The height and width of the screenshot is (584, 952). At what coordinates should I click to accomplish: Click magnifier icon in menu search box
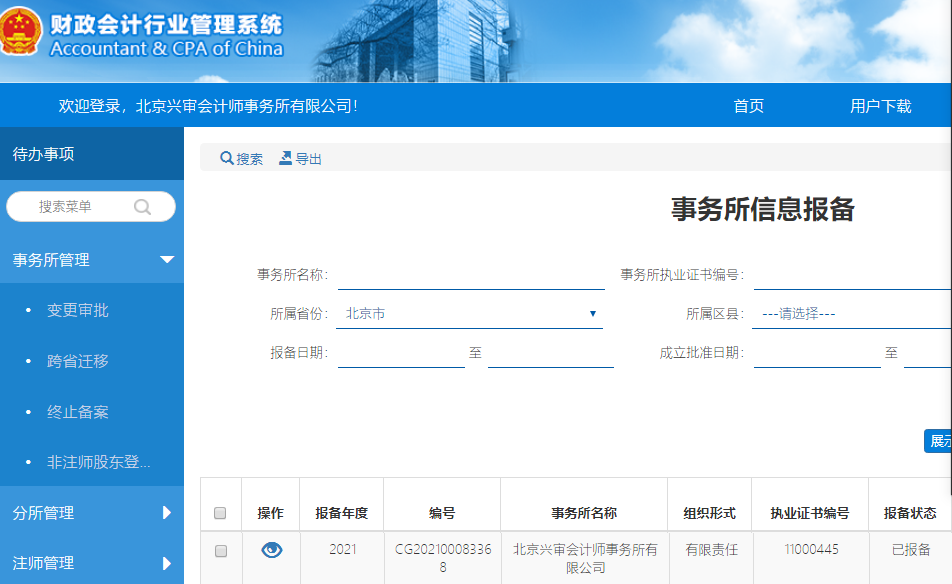pyautogui.click(x=142, y=207)
